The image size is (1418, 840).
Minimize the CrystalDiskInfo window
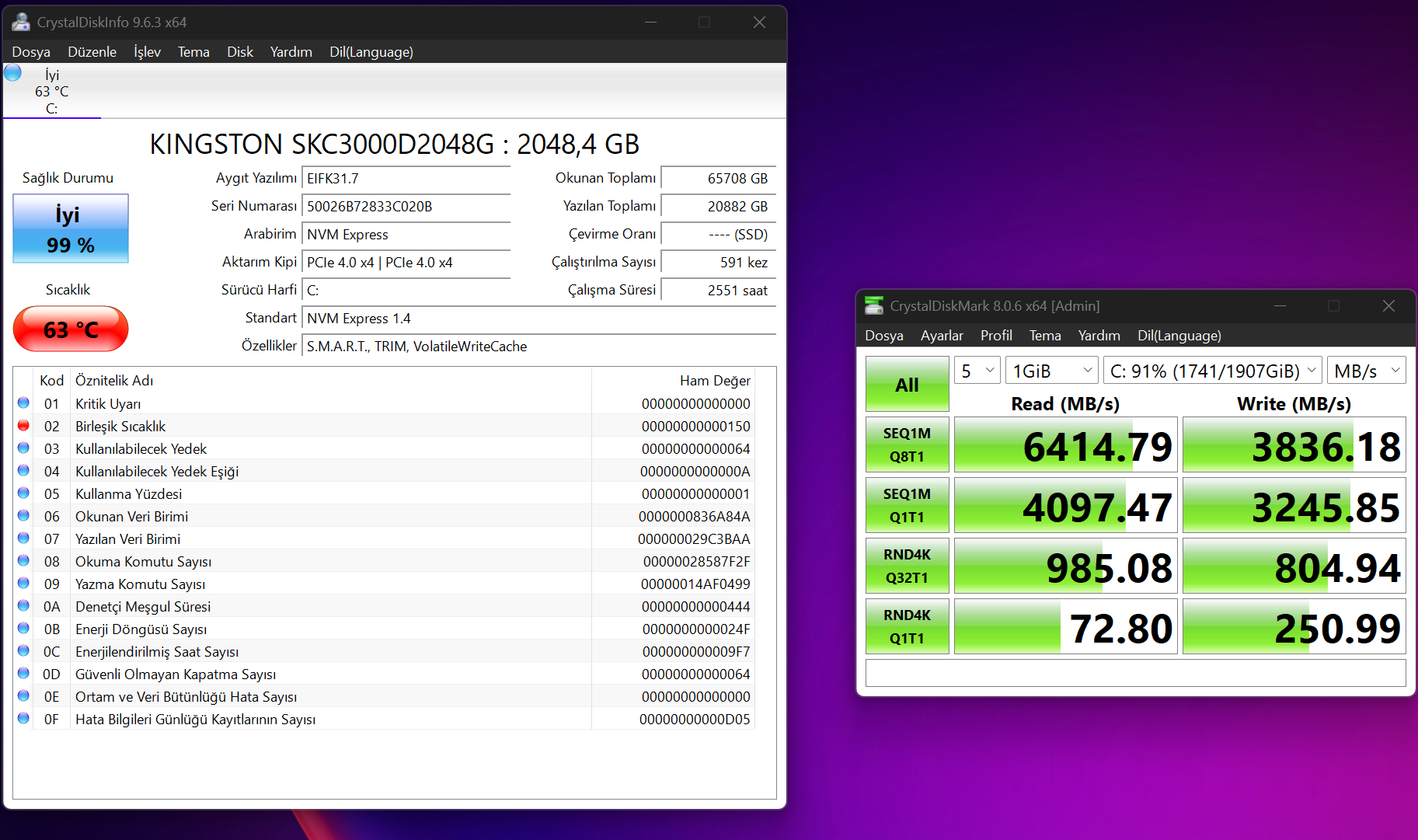click(x=650, y=22)
